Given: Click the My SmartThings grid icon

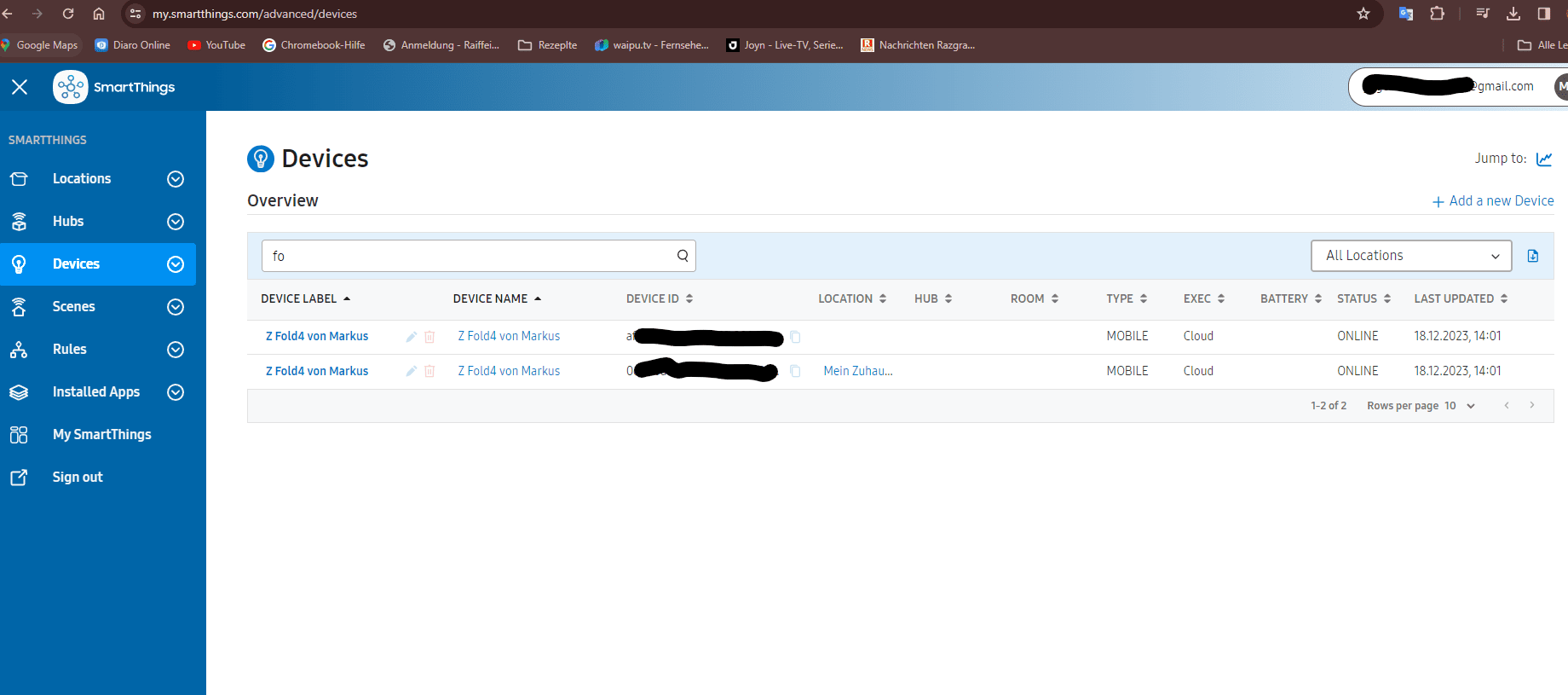Looking at the screenshot, I should (x=19, y=435).
